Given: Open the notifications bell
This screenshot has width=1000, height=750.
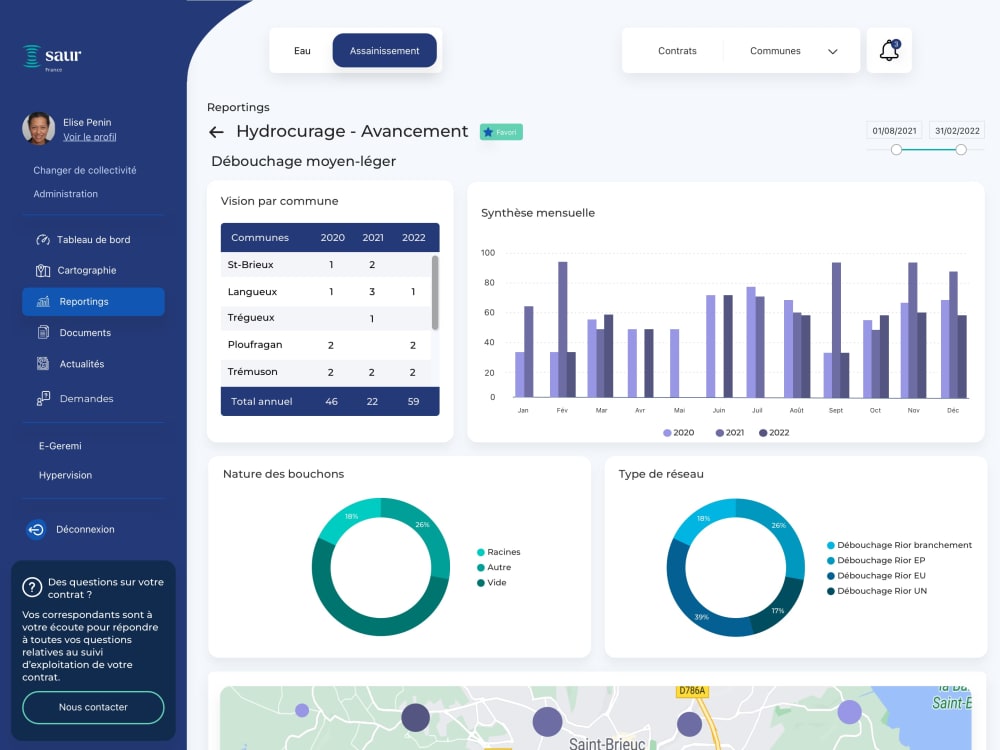Looking at the screenshot, I should click(x=889, y=50).
